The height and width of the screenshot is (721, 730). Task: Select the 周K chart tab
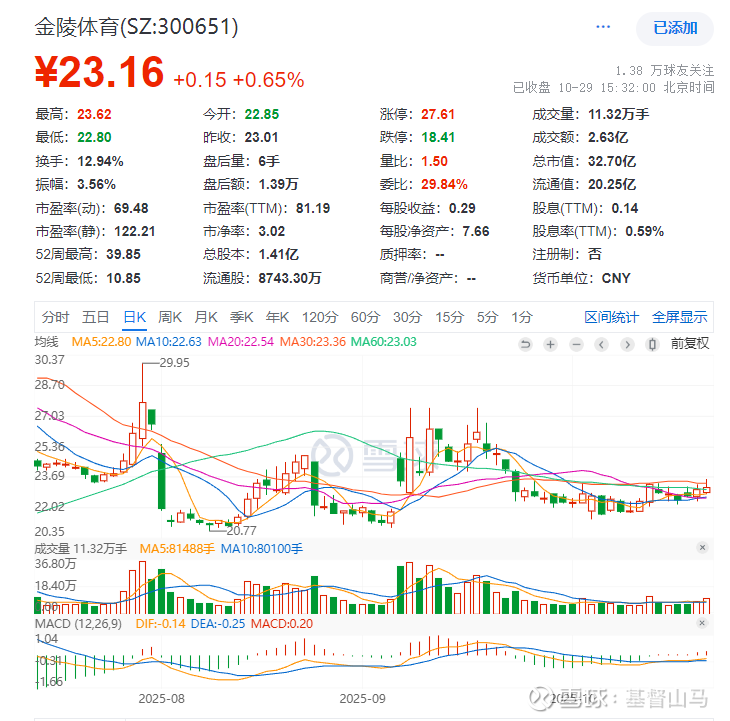[170, 317]
